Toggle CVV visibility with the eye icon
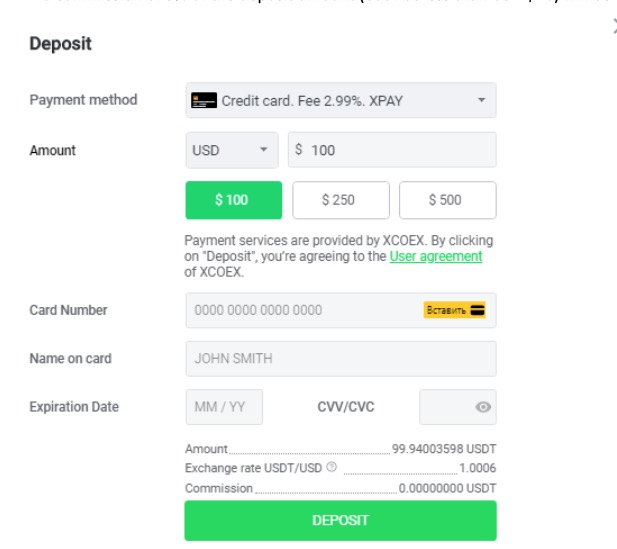The image size is (617, 549). tap(483, 407)
